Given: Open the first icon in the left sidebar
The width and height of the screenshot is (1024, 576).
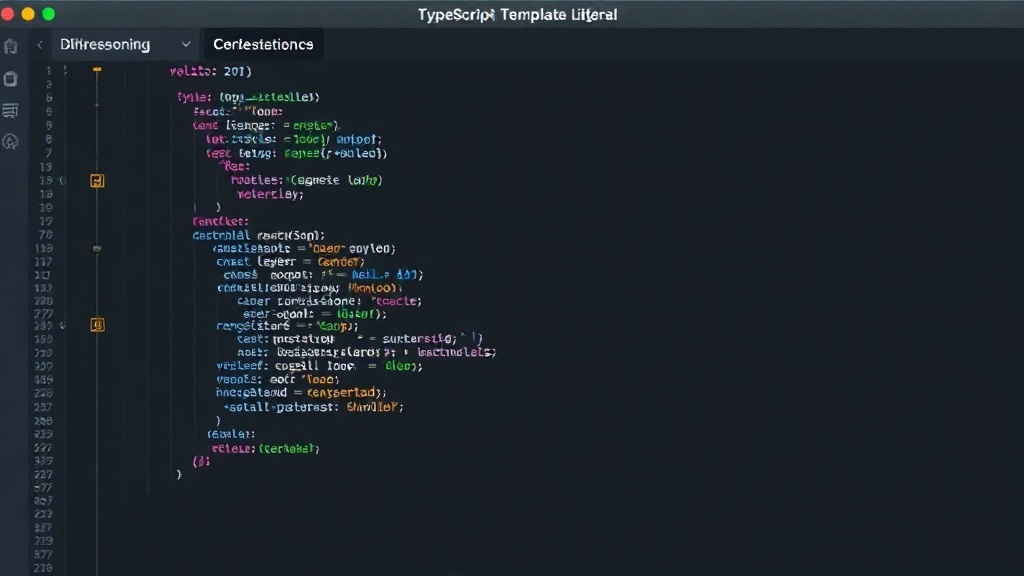Looking at the screenshot, I should pyautogui.click(x=10, y=46).
